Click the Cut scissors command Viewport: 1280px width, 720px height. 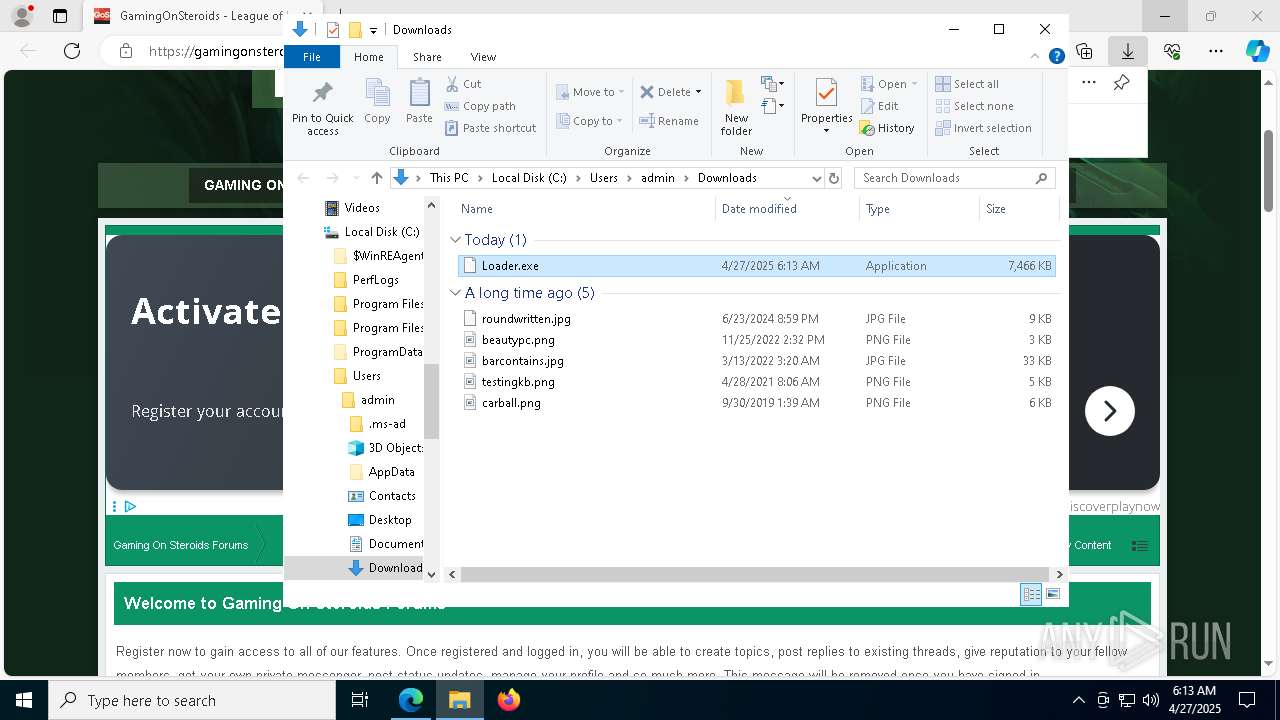coord(463,84)
